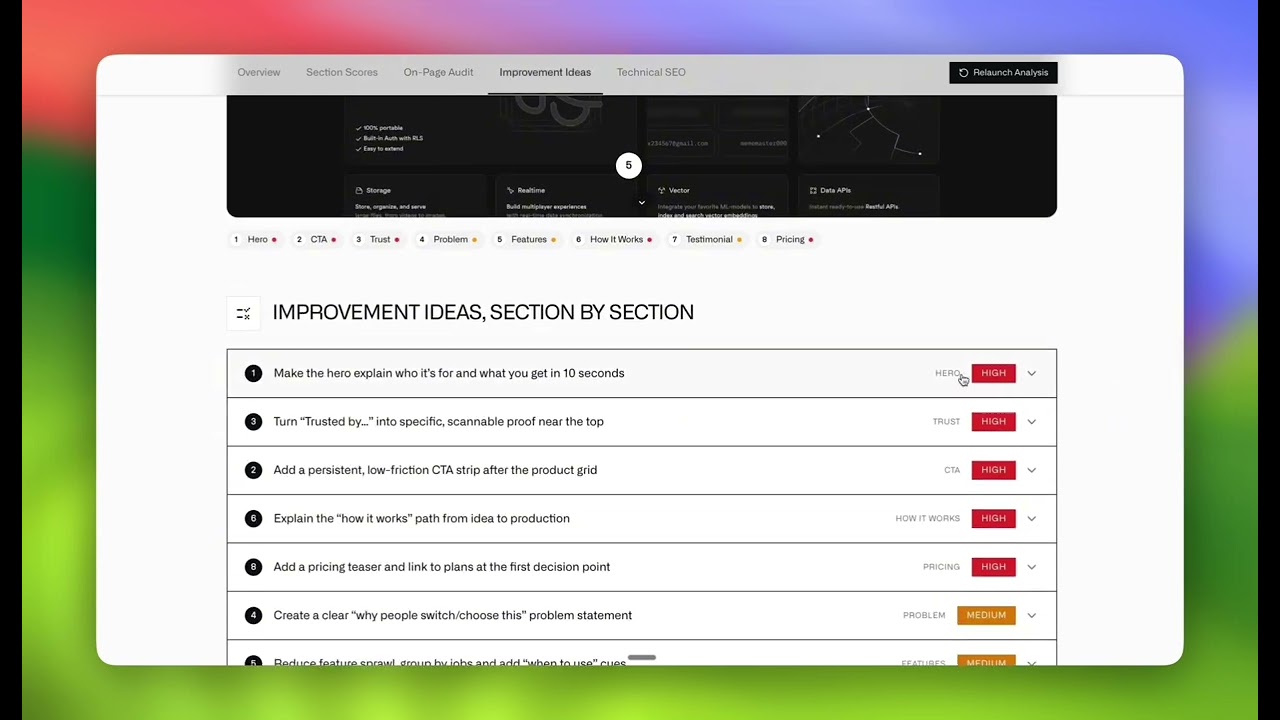
Task: Click number 3 circle on trust idea
Action: click(x=253, y=421)
